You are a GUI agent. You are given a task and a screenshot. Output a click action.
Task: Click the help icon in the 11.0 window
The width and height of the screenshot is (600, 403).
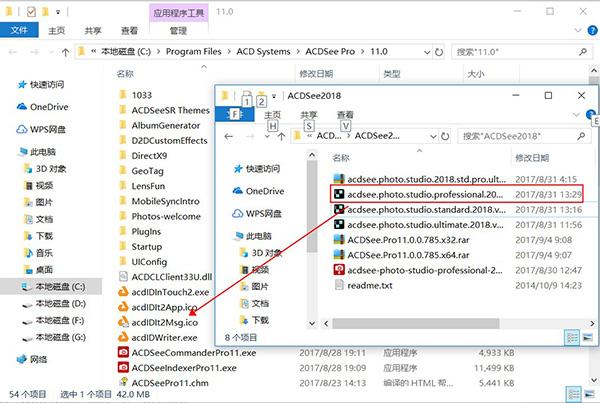click(592, 30)
